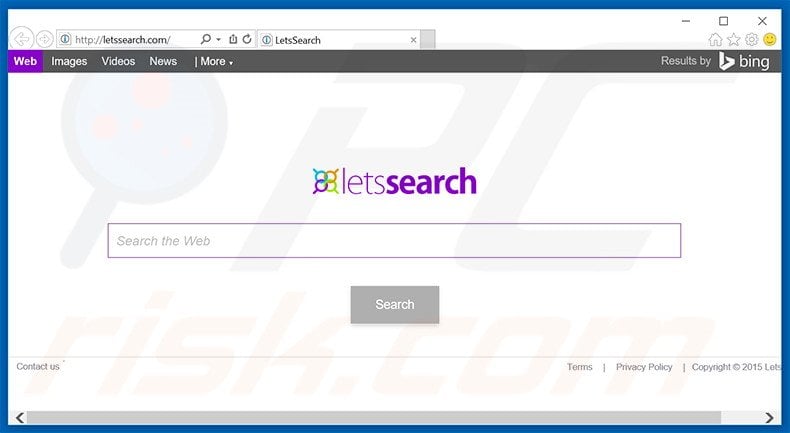Click the horizontal scrollbar right arrow
The width and height of the screenshot is (790, 433).
769,417
